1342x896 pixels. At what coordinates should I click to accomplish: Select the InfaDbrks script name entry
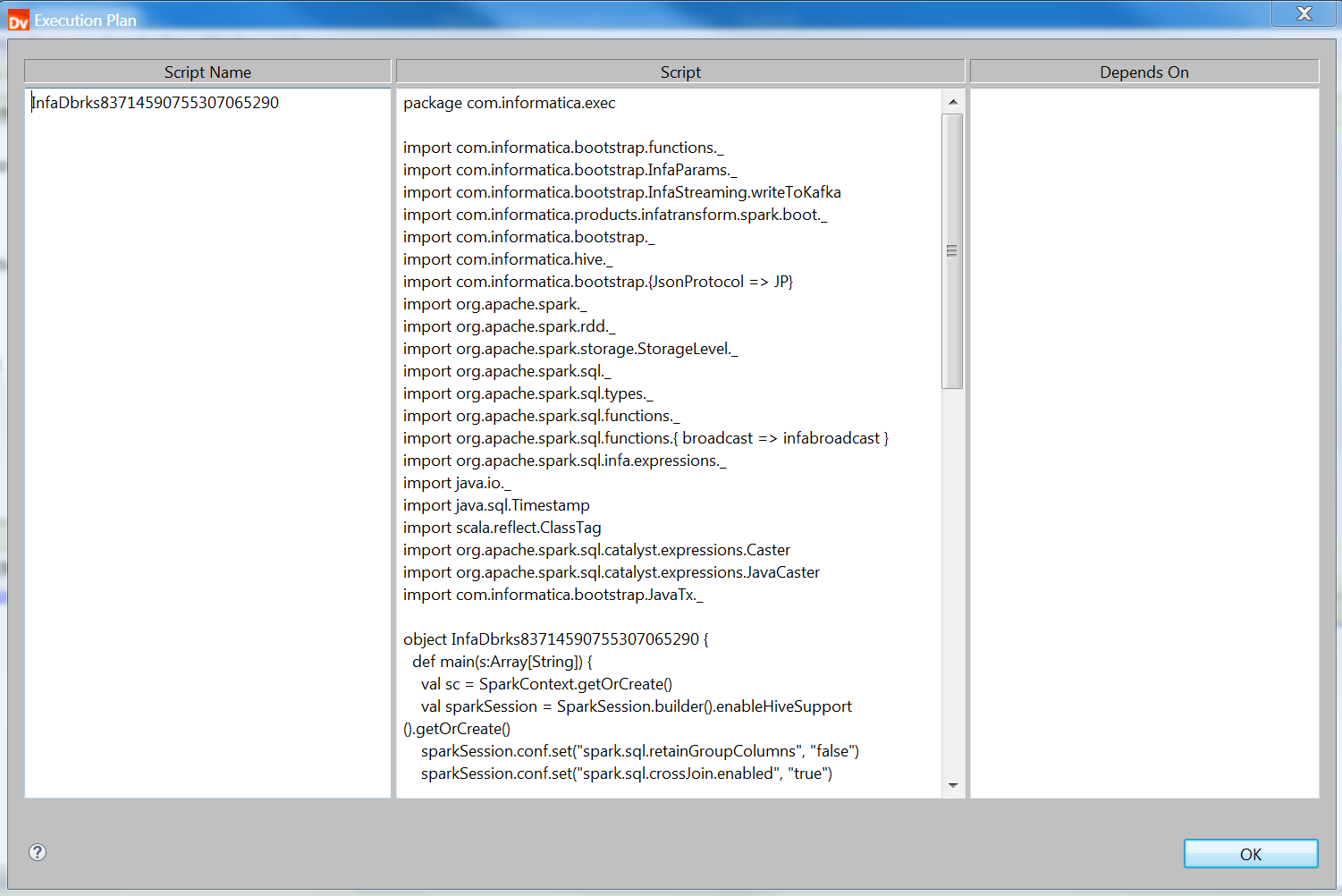pyautogui.click(x=156, y=103)
